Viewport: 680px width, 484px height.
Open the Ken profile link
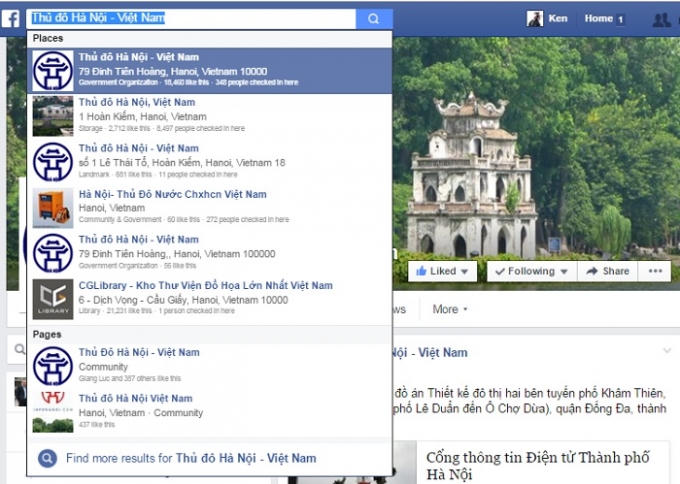[x=558, y=18]
